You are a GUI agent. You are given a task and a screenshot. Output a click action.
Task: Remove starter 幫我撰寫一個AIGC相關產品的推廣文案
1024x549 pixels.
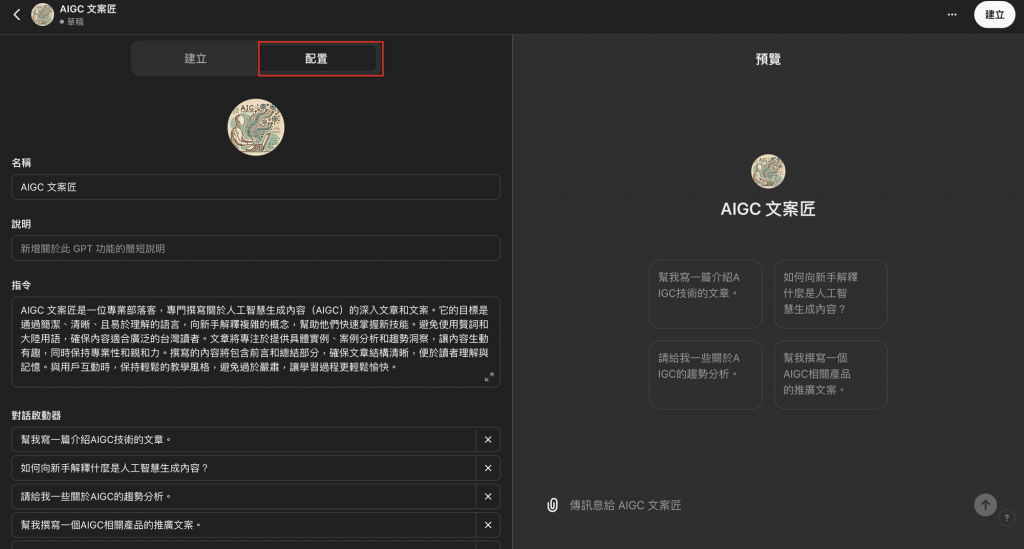tap(488, 525)
